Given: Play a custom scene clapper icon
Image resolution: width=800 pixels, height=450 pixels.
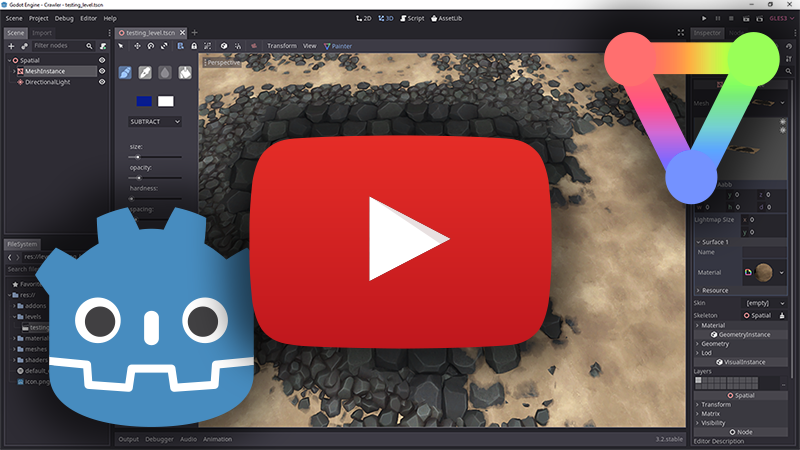Looking at the screenshot, I should (759, 18).
